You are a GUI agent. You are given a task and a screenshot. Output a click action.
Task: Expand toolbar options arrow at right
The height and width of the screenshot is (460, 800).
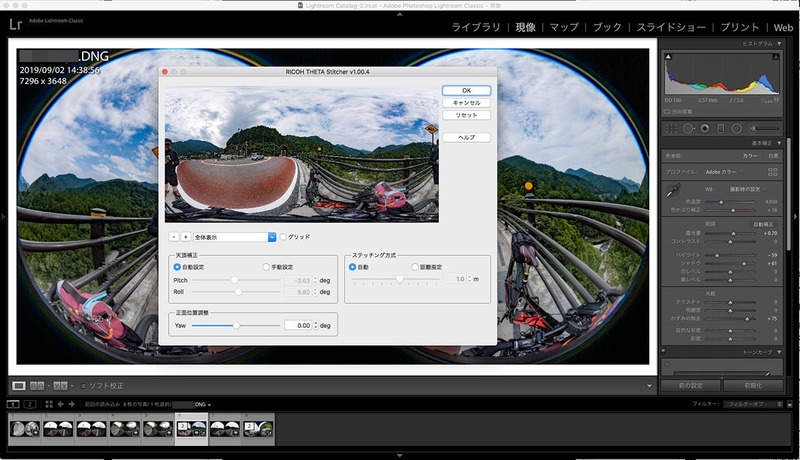tap(649, 387)
